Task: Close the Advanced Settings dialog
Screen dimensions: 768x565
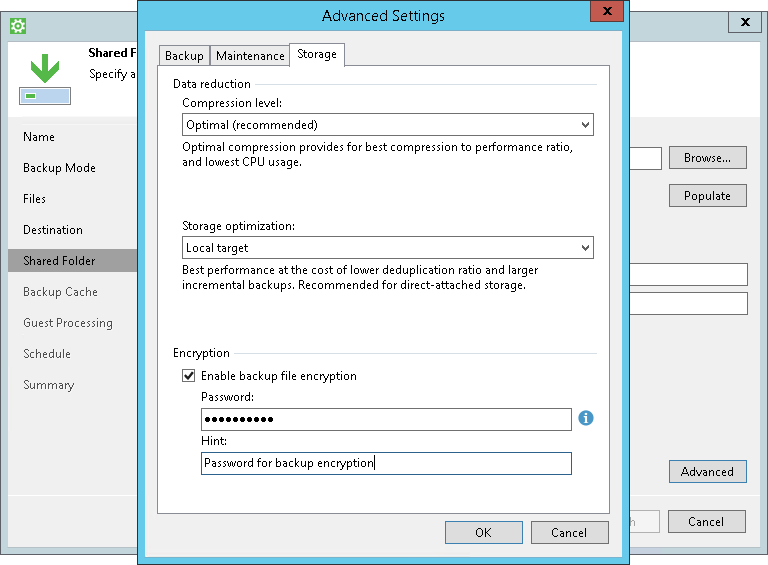Action: click(x=607, y=11)
